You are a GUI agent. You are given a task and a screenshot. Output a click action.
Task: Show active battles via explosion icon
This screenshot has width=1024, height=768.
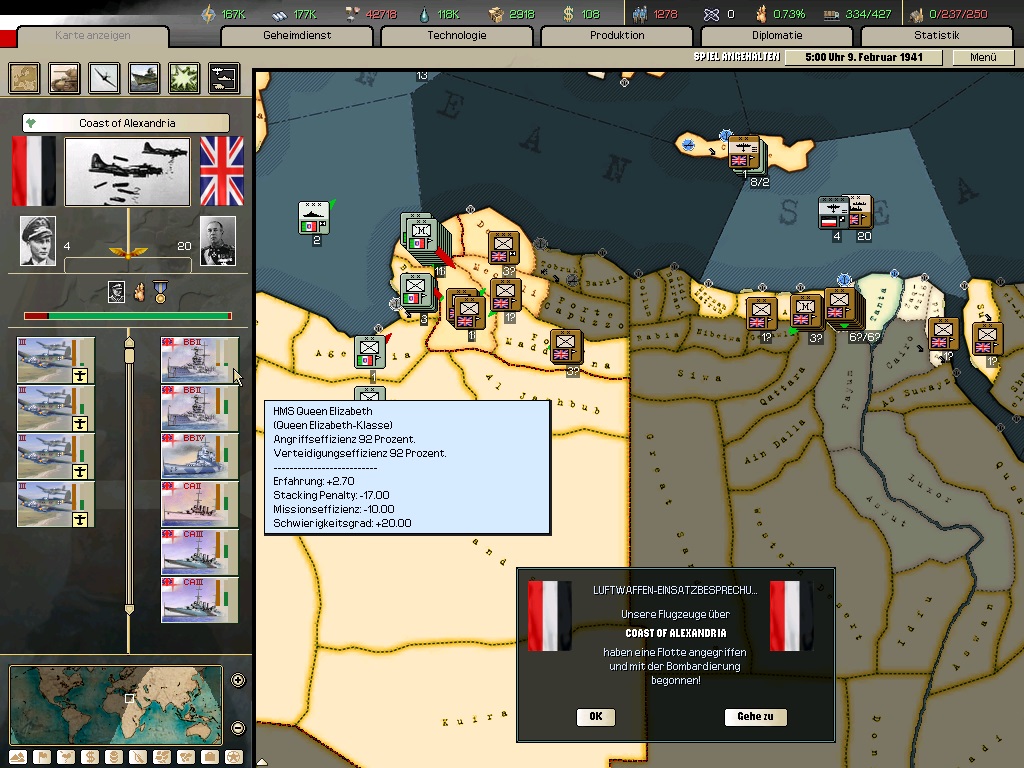(184, 78)
